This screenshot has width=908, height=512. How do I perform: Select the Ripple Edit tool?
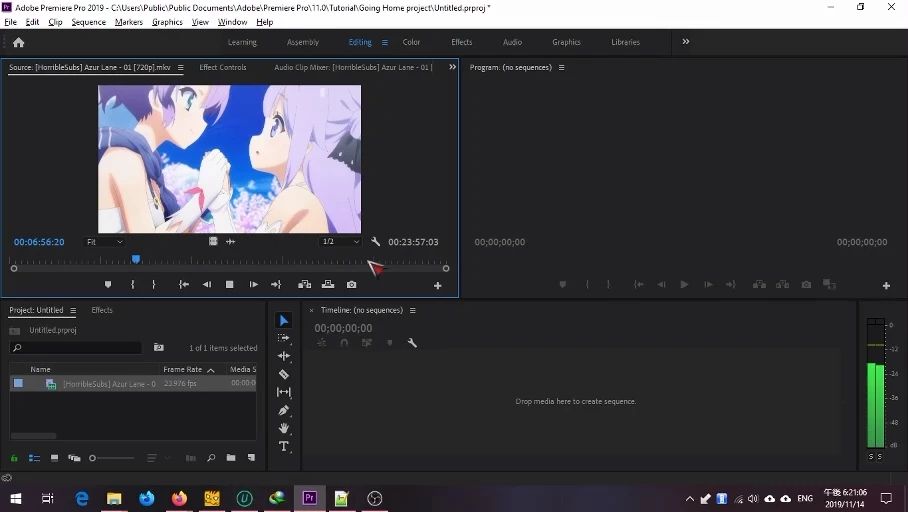coord(284,356)
